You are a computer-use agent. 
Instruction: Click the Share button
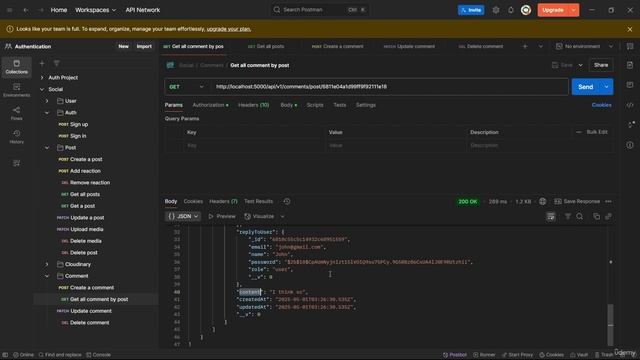click(601, 65)
